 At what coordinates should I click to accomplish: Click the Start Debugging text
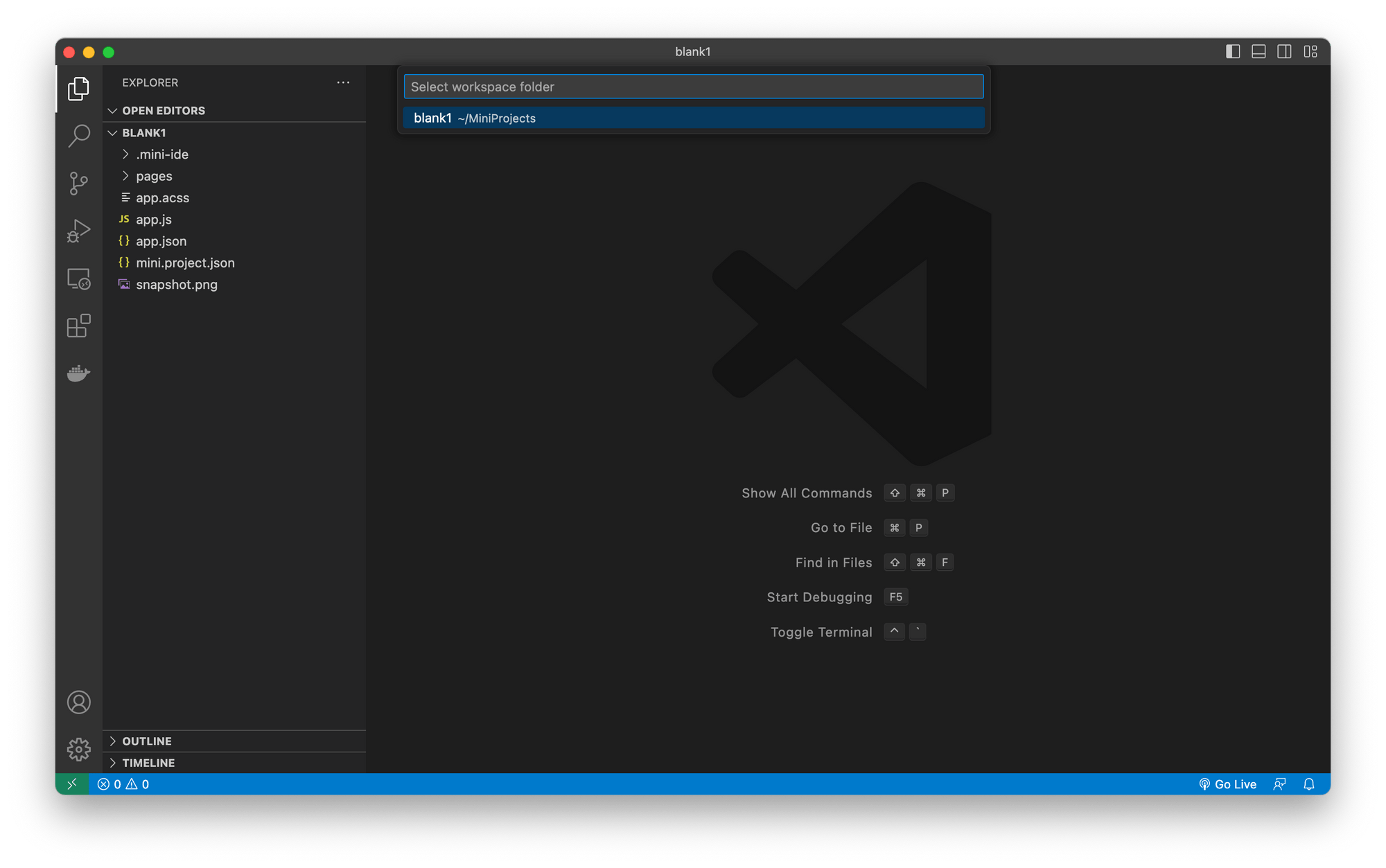tap(819, 597)
